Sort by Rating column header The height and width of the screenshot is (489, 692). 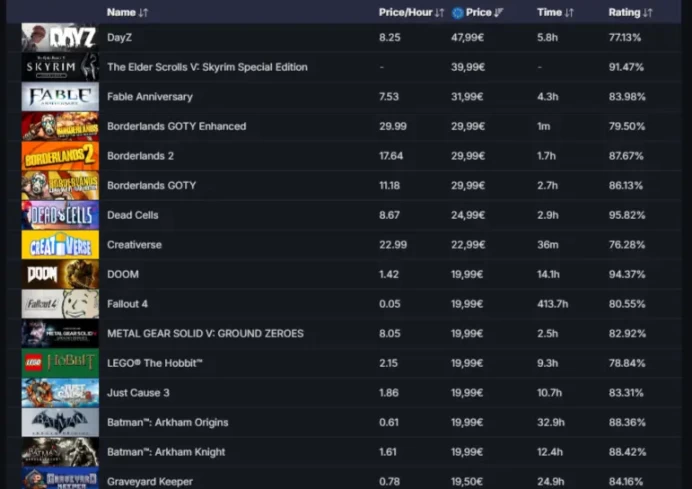click(x=630, y=12)
